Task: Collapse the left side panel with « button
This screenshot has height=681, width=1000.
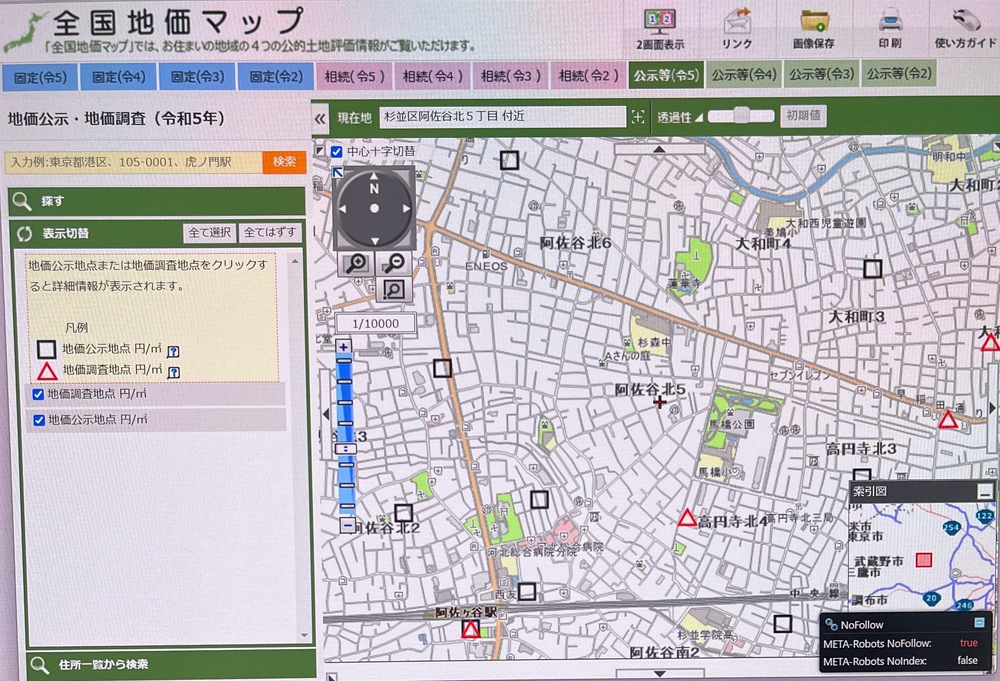Action: tap(320, 118)
